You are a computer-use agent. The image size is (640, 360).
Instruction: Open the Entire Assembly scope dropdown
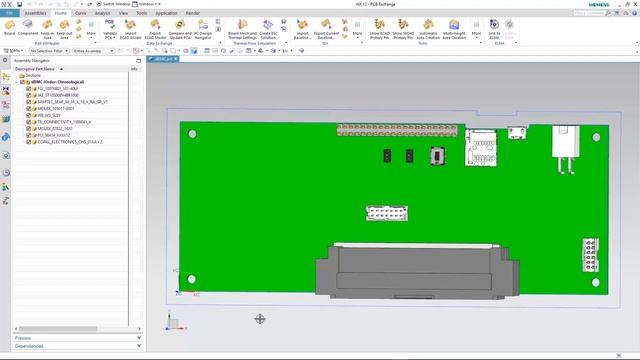pyautogui.click(x=93, y=51)
